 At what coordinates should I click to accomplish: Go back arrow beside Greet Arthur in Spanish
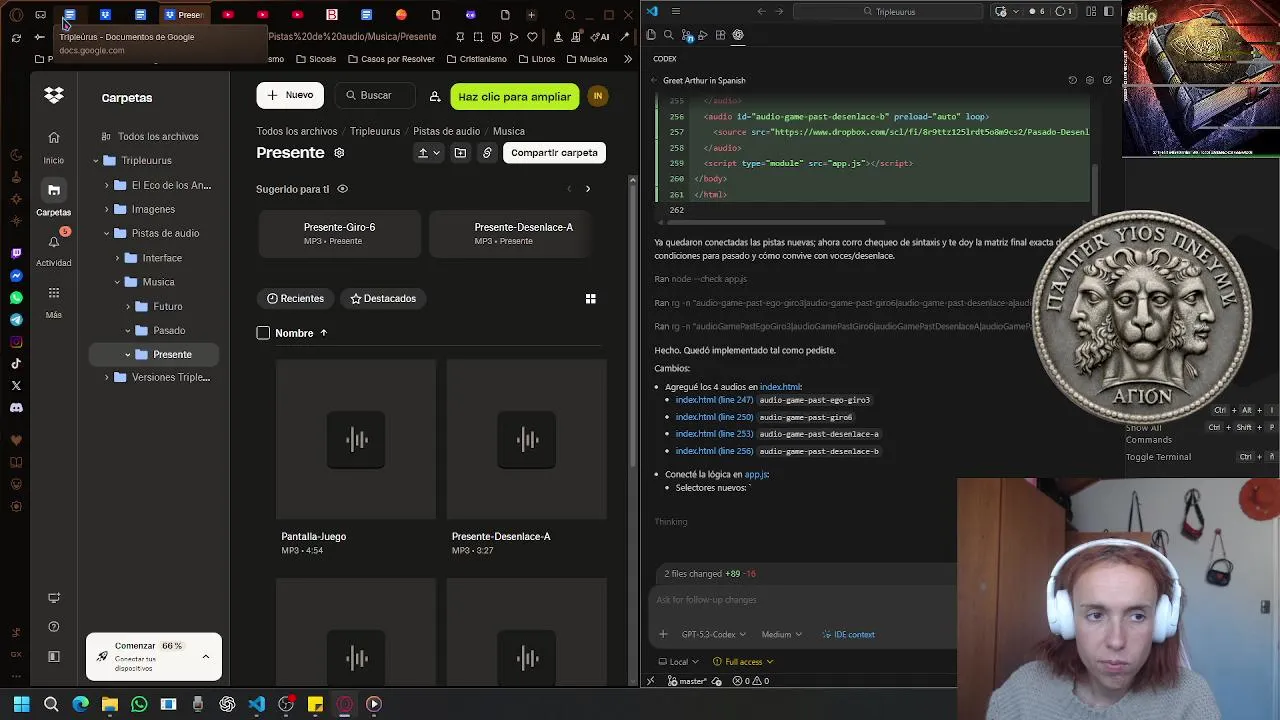[x=653, y=80]
